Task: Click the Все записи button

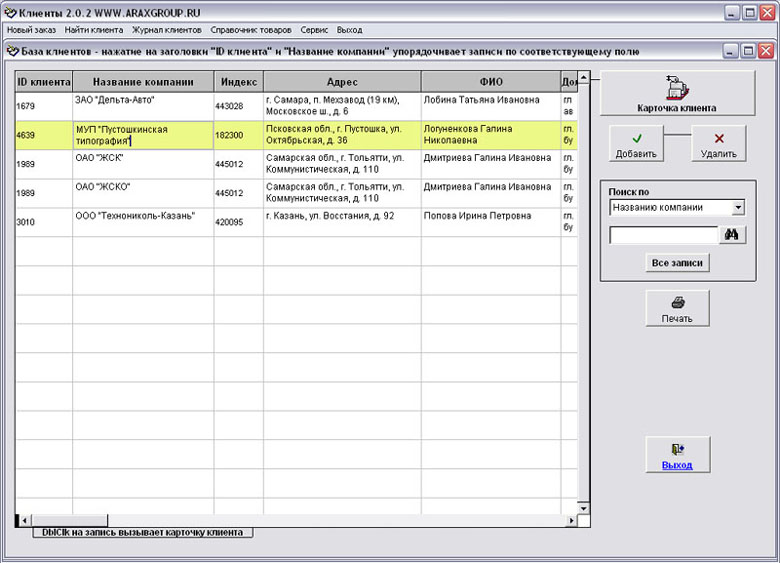Action: coord(677,263)
